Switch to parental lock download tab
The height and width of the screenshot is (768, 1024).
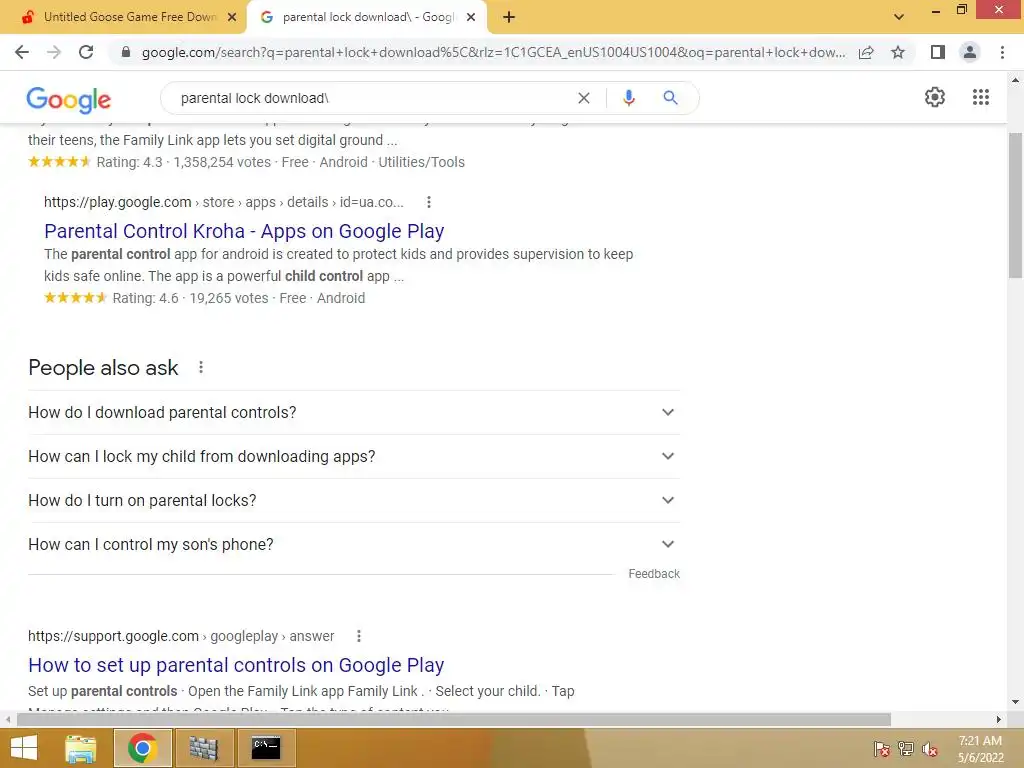[x=368, y=18]
